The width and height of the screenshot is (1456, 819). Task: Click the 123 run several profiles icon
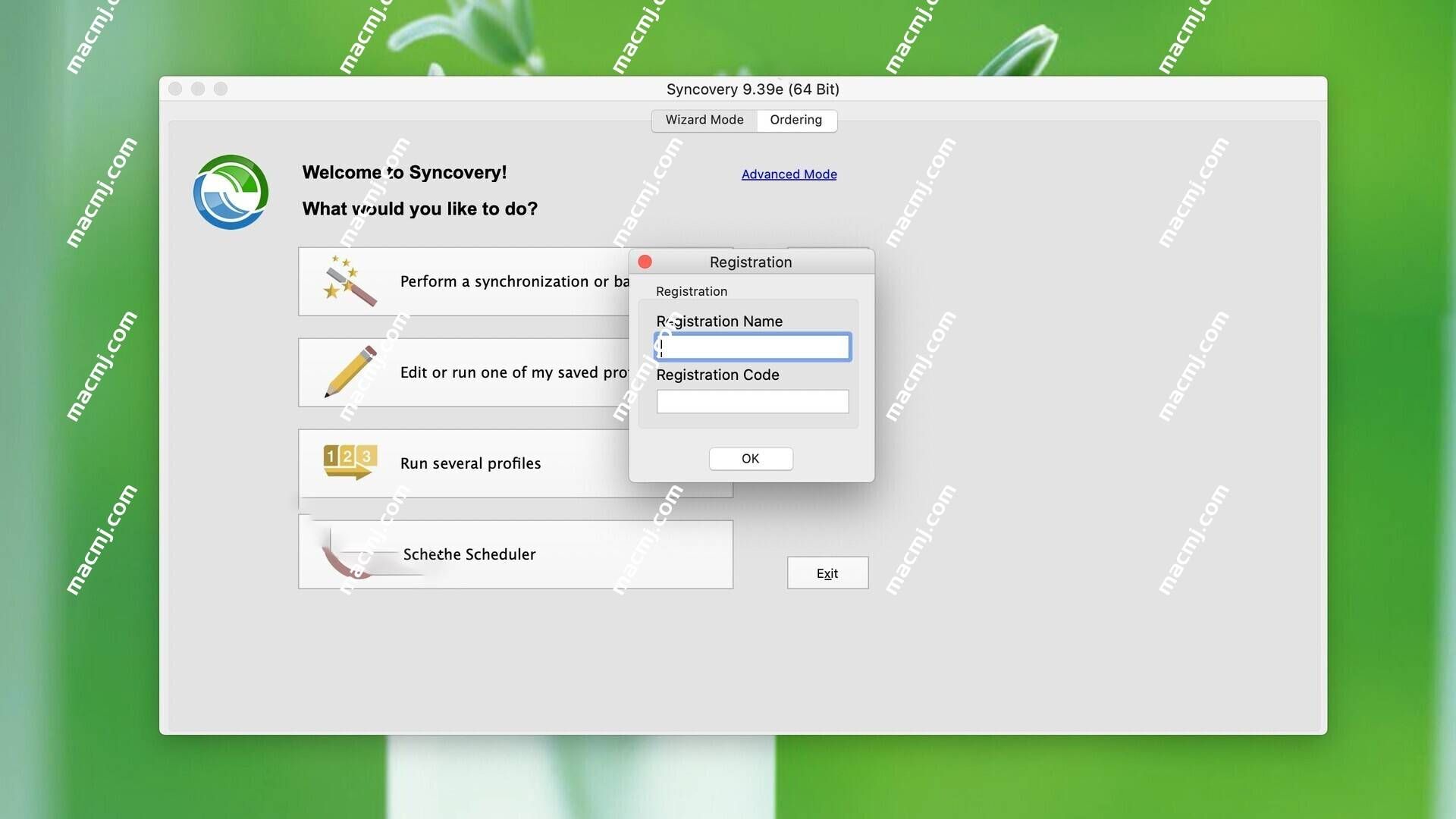click(350, 462)
